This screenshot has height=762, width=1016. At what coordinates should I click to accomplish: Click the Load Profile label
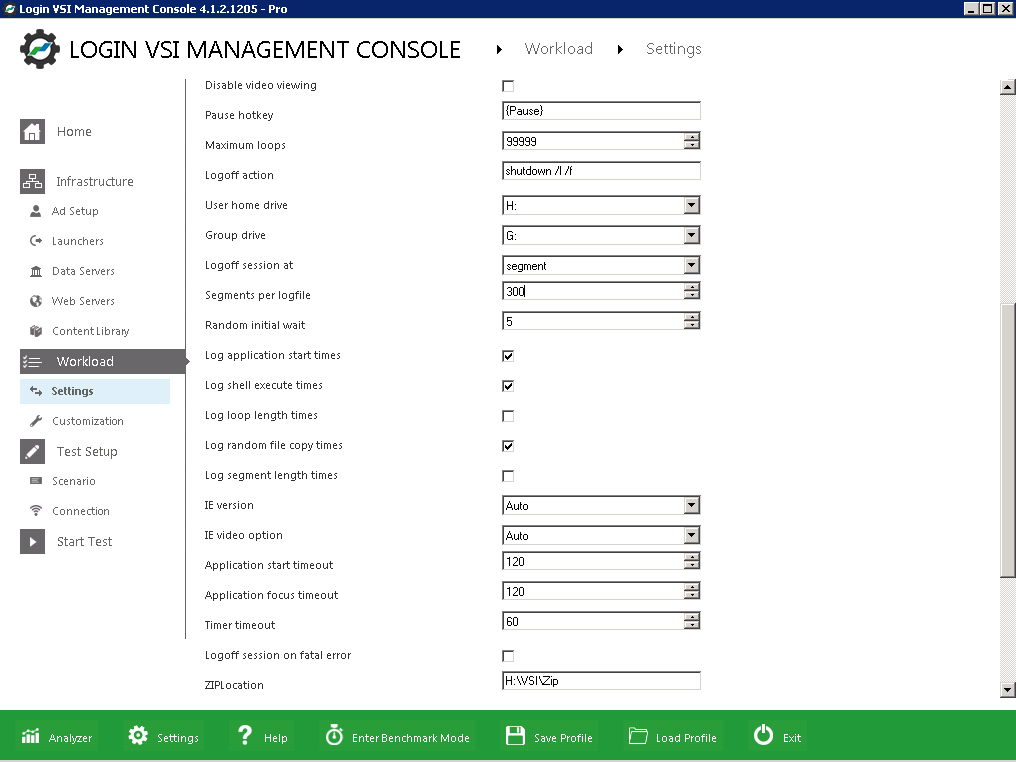(686, 738)
